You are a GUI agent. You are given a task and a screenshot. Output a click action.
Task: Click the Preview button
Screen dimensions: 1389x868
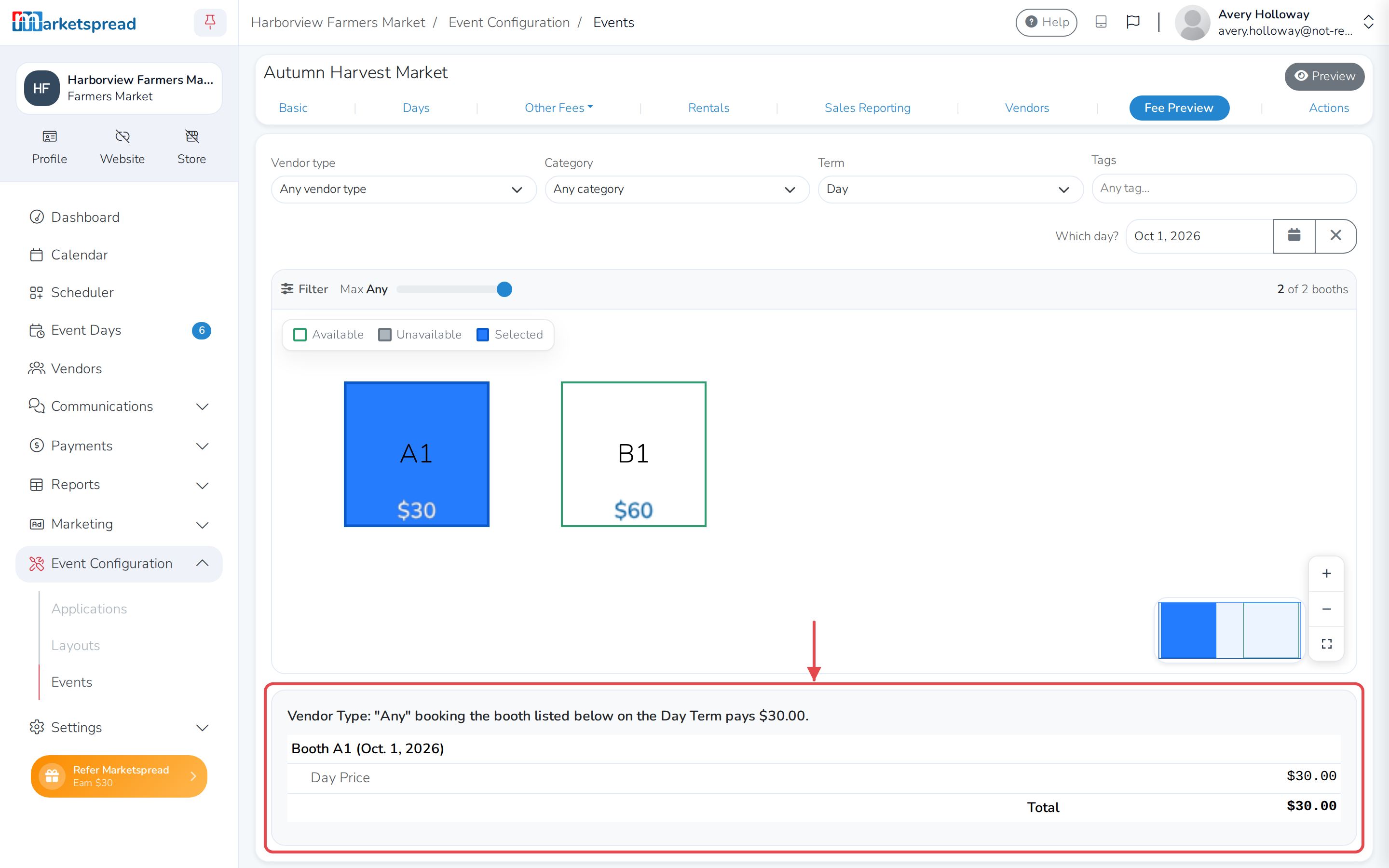[1324, 76]
